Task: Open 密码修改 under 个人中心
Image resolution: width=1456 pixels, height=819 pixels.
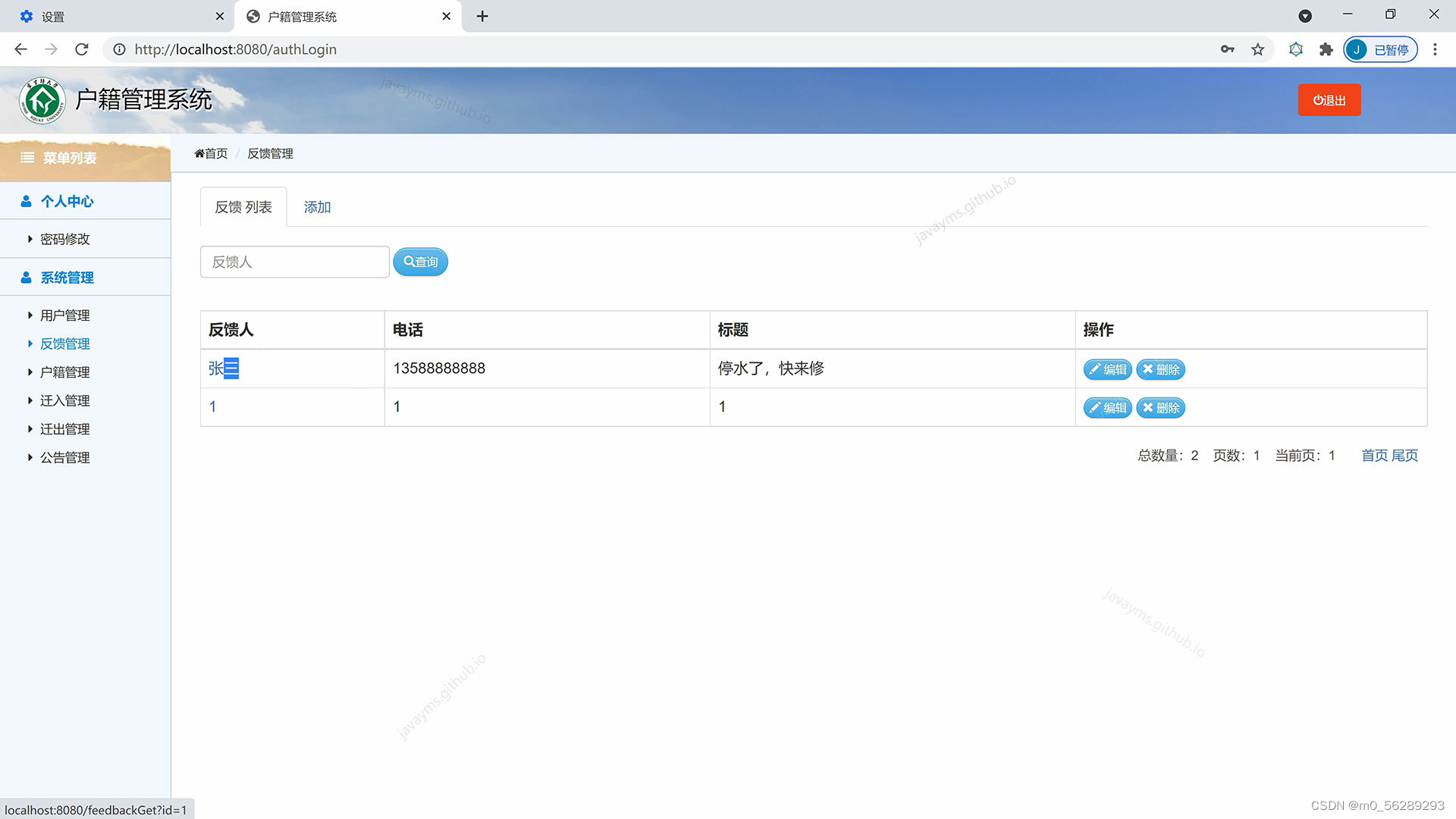Action: [64, 239]
